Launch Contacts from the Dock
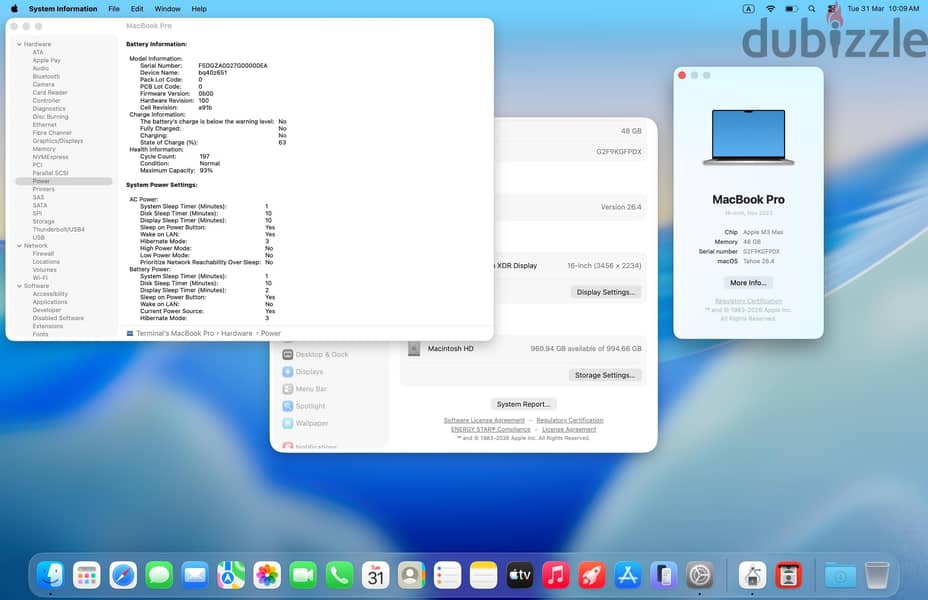Screen dimensions: 928x600 tap(411, 575)
